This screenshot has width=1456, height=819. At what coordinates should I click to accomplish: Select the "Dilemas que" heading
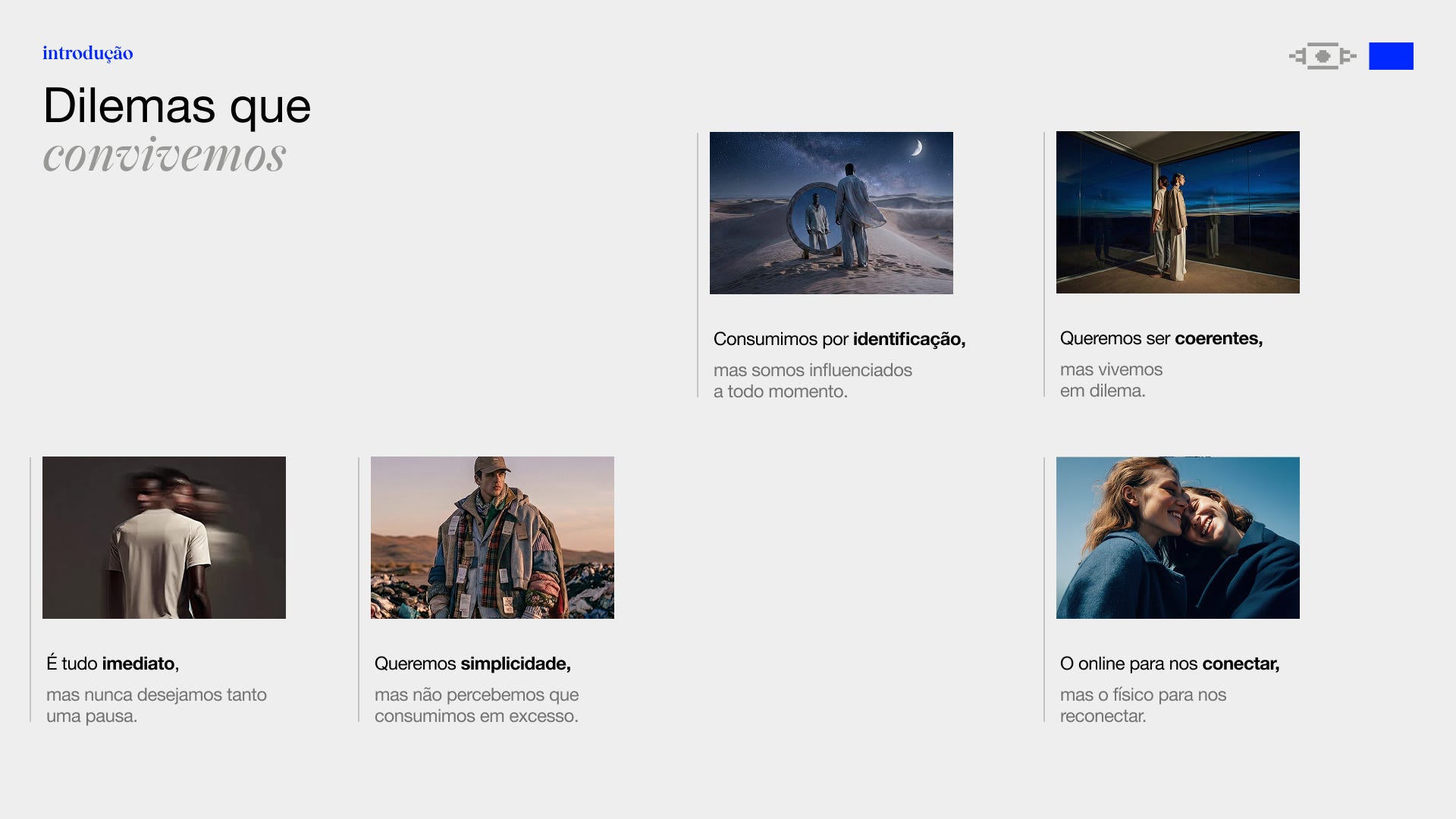pos(177,105)
